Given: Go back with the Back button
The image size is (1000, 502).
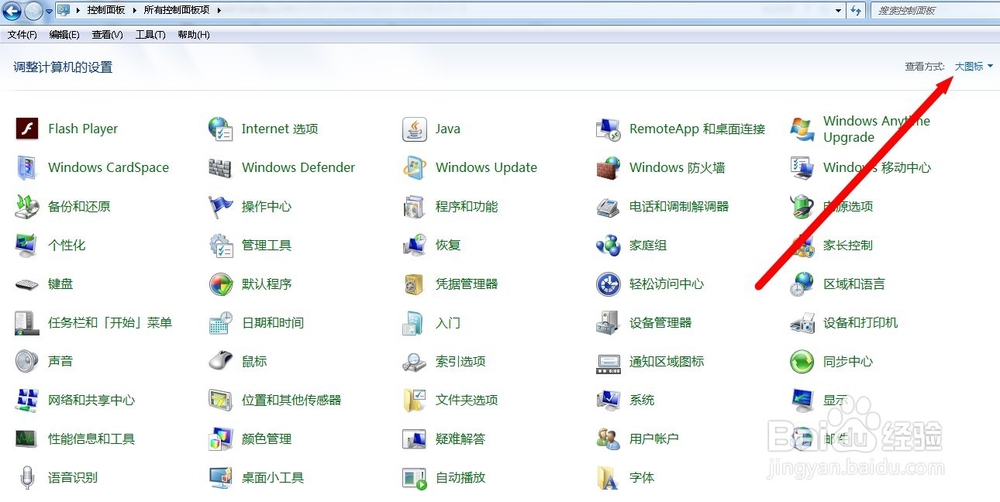Looking at the screenshot, I should [x=12, y=11].
